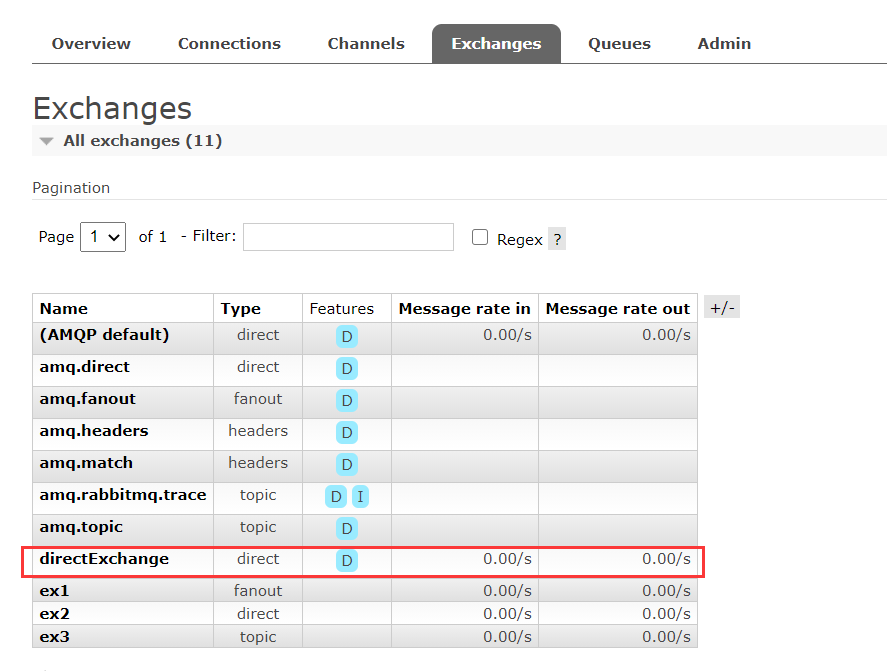This screenshot has height=671, width=887.
Task: Click the I internal badge on amq.rabbitmq.trace
Action: (360, 496)
